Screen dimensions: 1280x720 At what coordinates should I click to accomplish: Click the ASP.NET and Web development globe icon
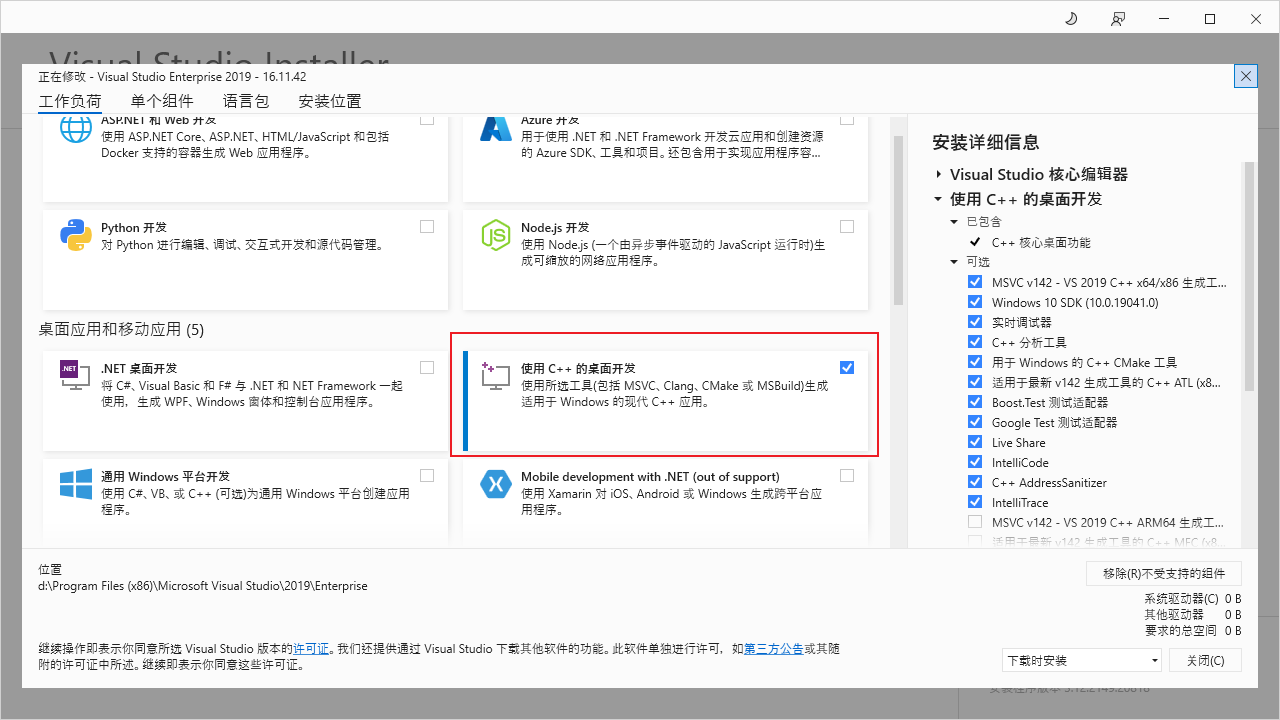[x=76, y=128]
